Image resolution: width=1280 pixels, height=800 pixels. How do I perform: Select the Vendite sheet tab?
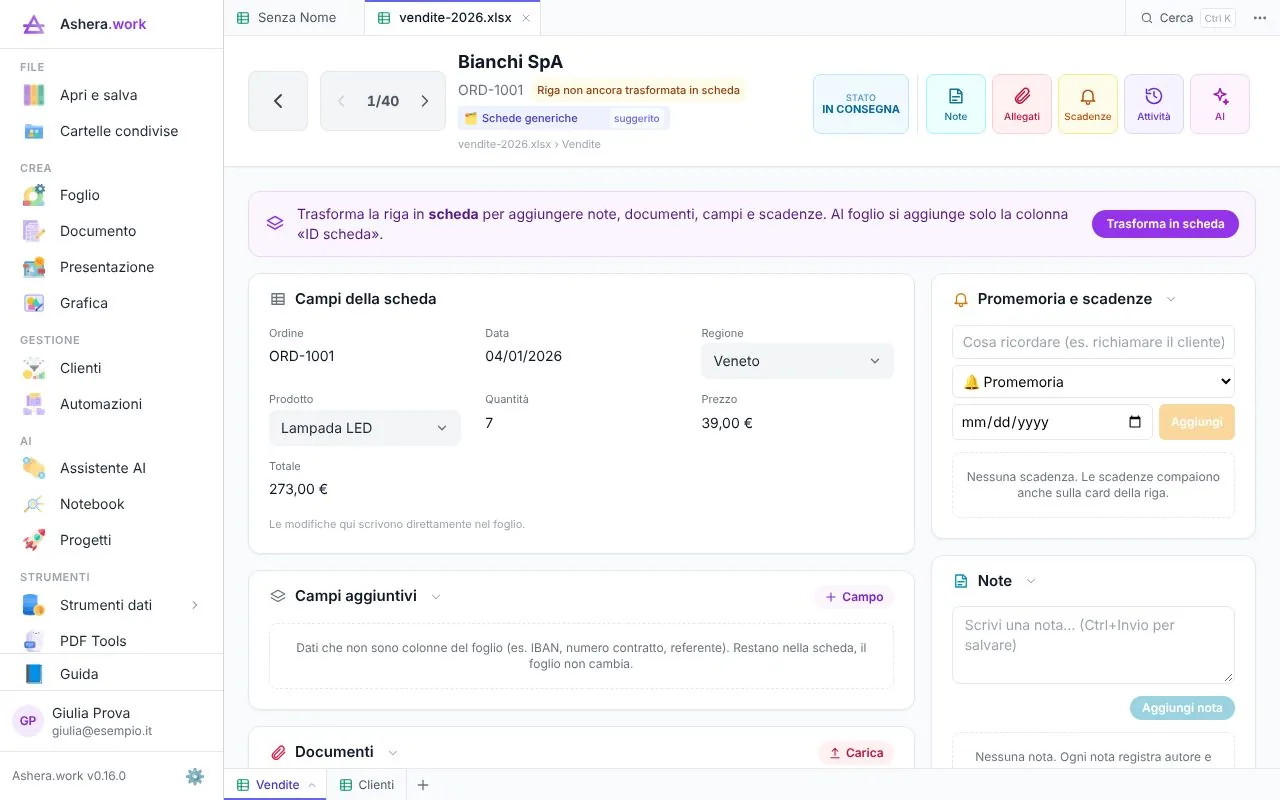click(x=275, y=785)
